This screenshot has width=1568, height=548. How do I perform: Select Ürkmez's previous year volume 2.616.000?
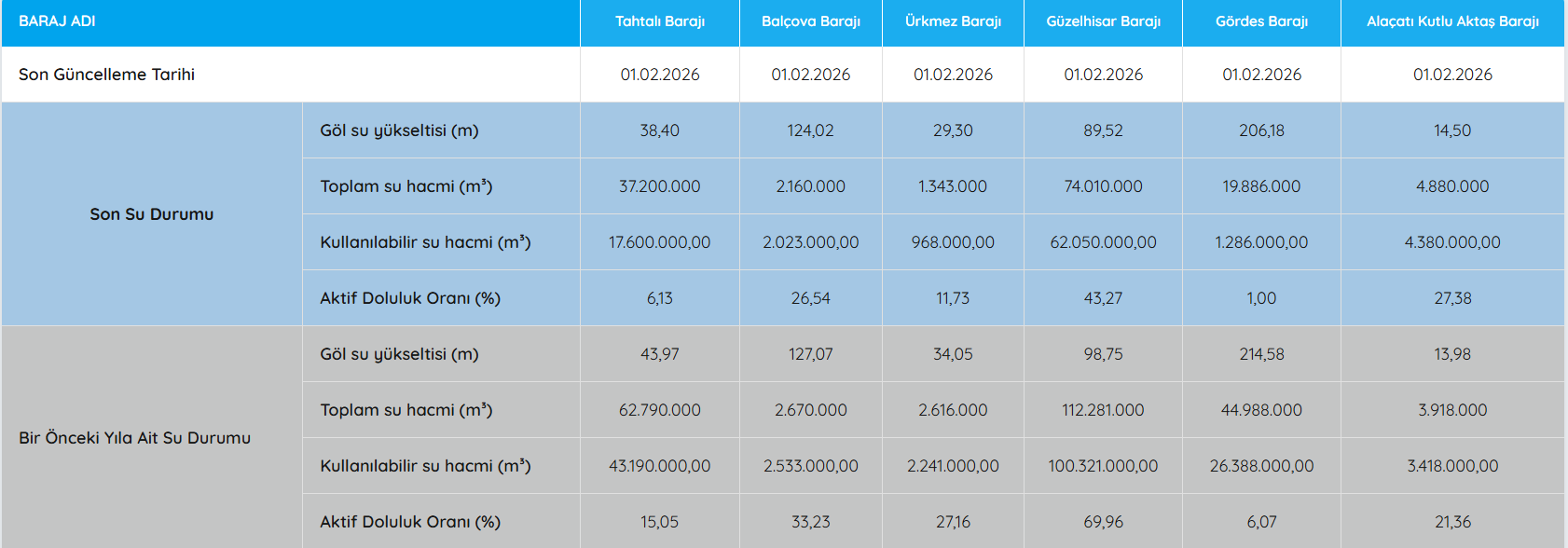(x=953, y=410)
